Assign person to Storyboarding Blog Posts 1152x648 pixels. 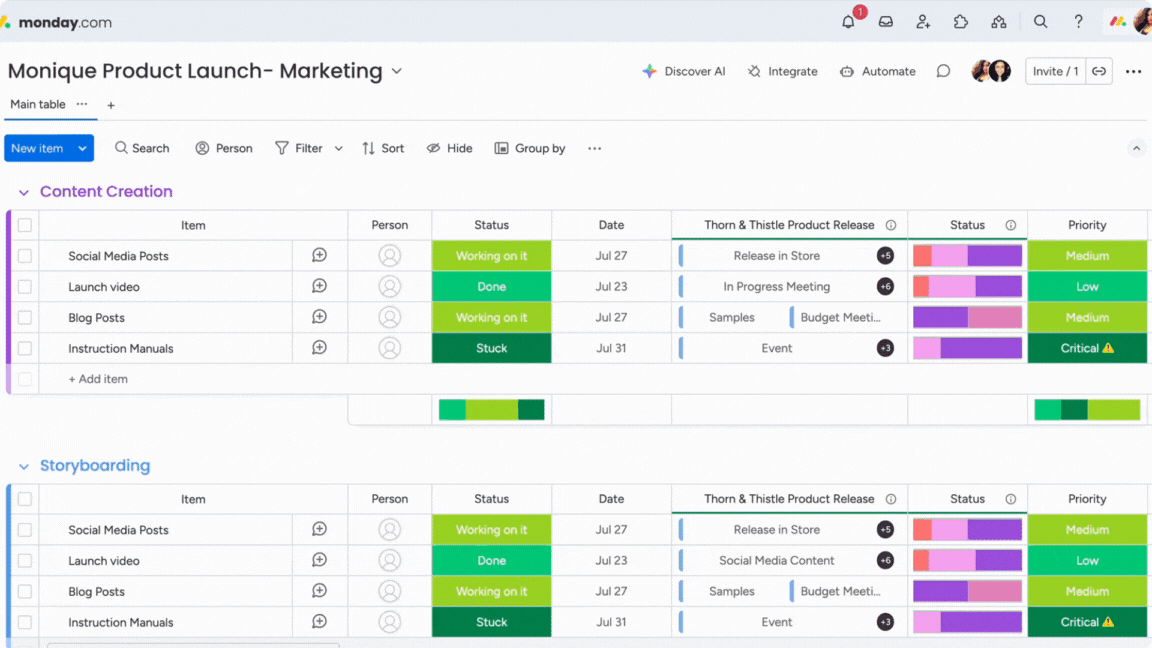tap(389, 591)
